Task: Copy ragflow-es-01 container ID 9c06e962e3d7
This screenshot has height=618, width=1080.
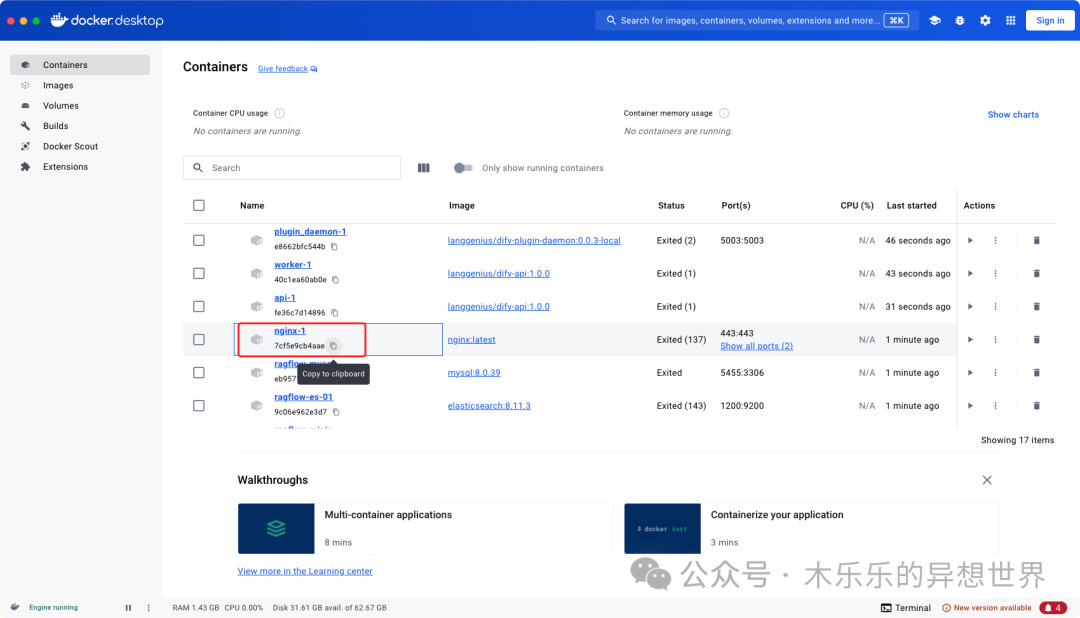Action: click(336, 412)
